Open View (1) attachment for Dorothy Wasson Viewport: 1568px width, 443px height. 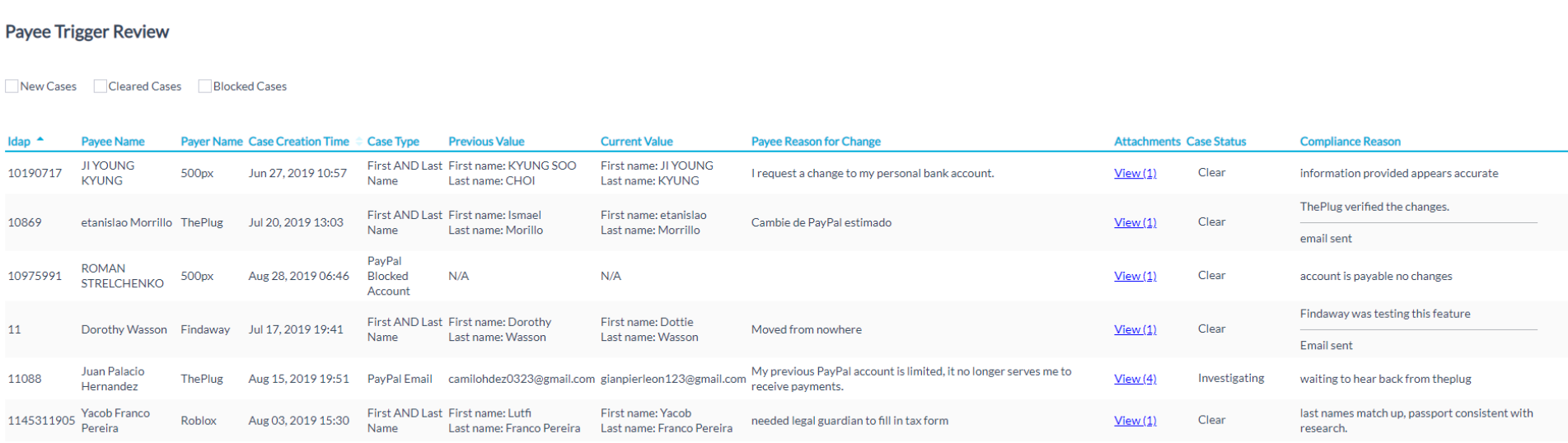coord(1135,329)
